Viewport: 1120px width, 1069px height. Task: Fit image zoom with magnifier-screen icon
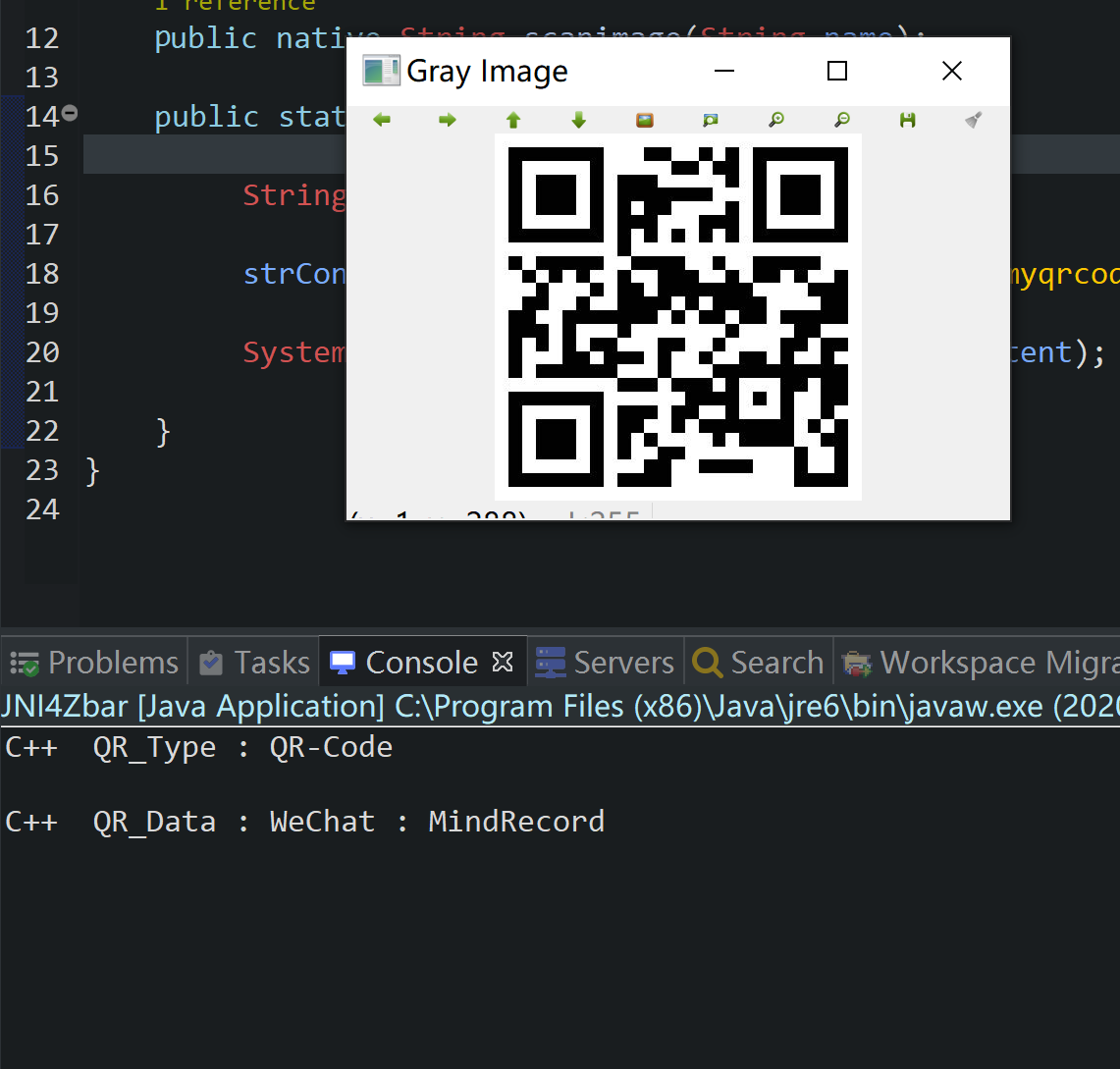click(x=710, y=120)
